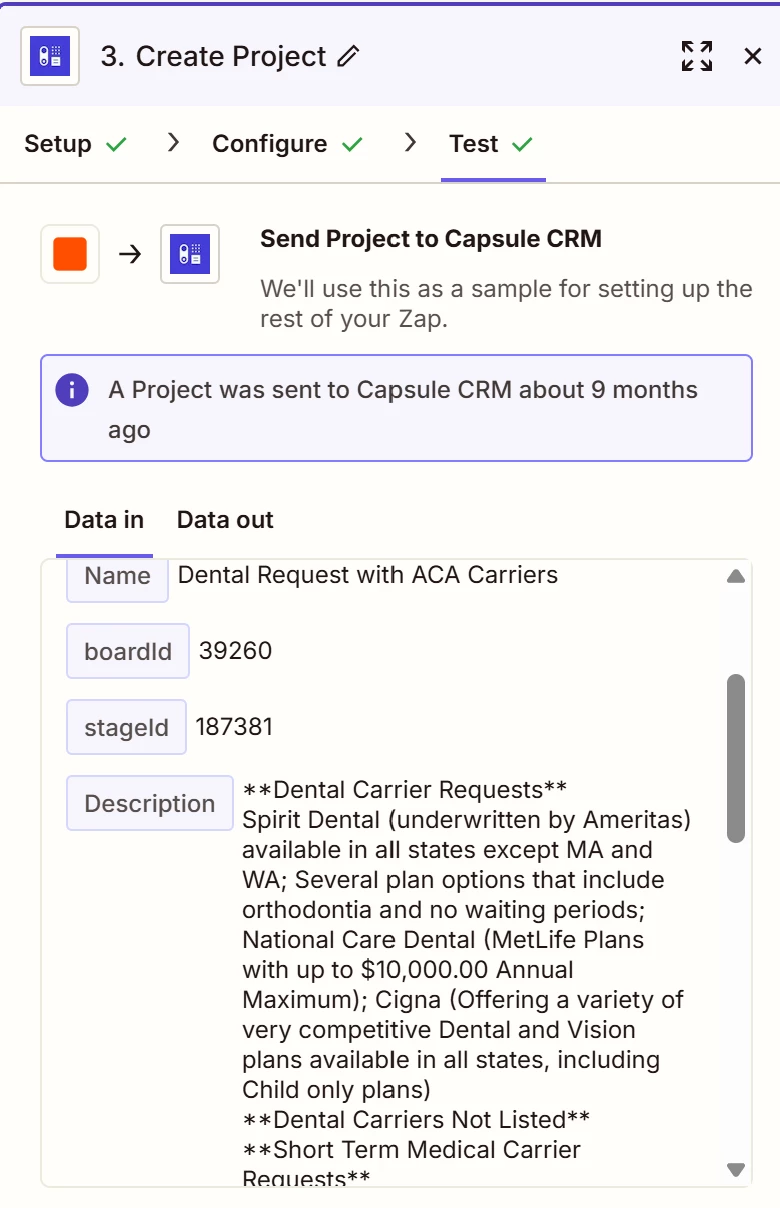The image size is (780, 1208).
Task: Click the Capsule CRM app icon in header
Action: coord(50,56)
